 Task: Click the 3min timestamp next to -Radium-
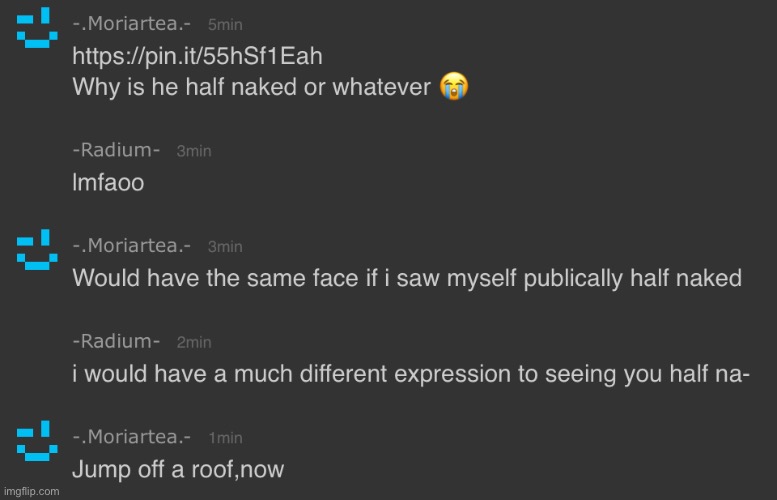(194, 151)
